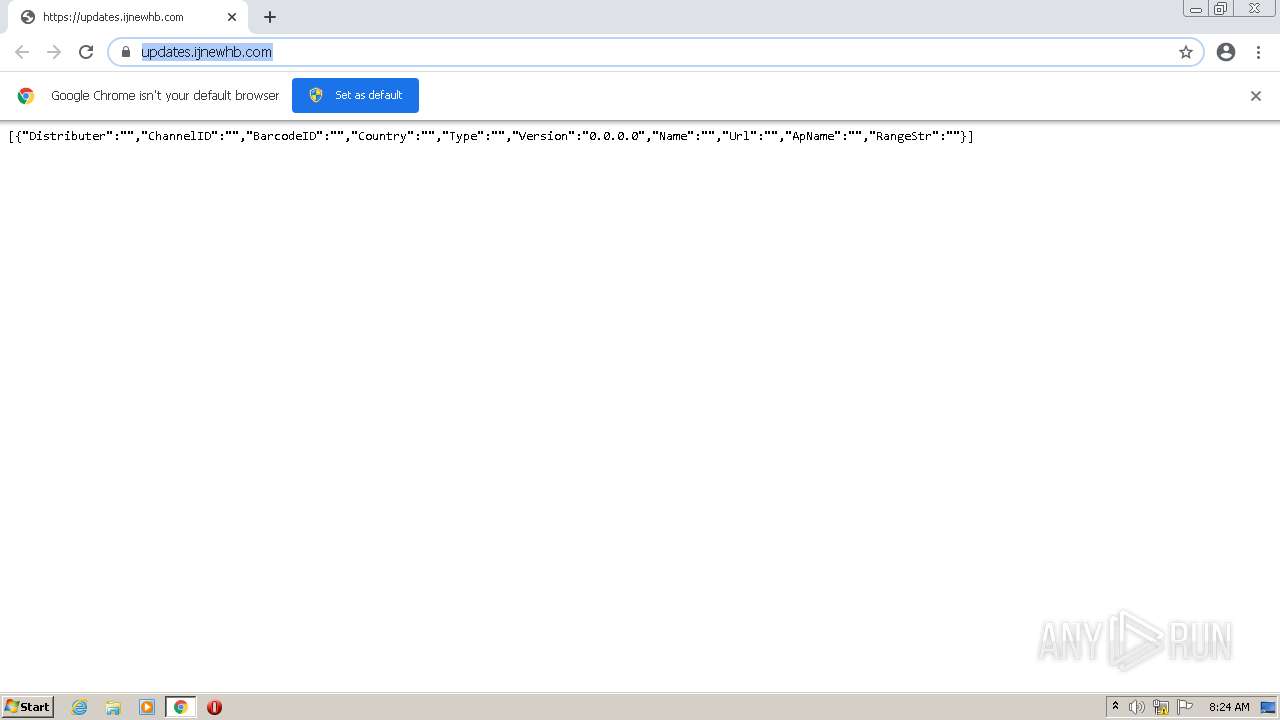Click the "BarcodeID" key in the JSON
The height and width of the screenshot is (720, 1280).
point(284,136)
